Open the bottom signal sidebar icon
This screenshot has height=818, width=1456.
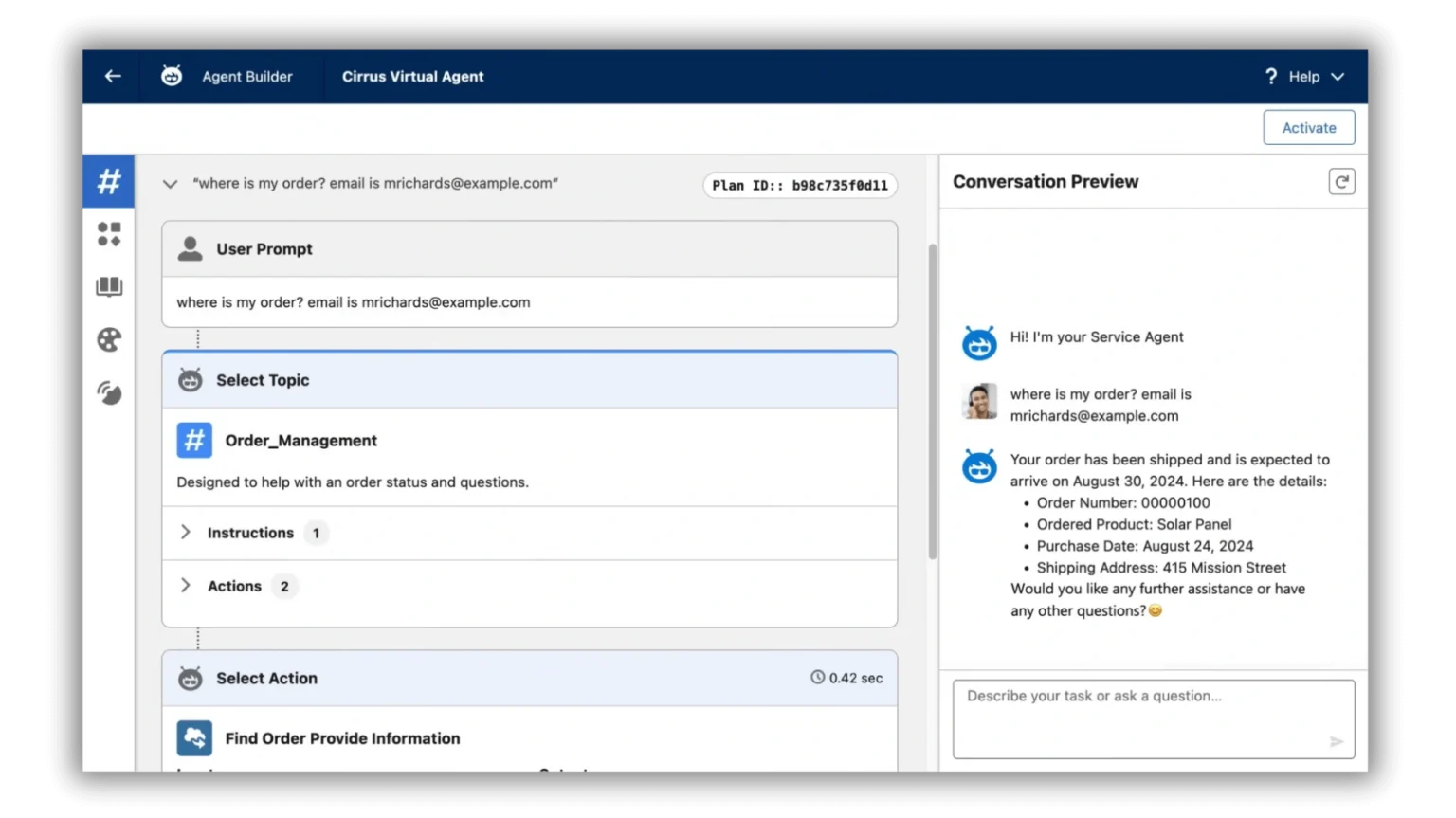[x=109, y=393]
